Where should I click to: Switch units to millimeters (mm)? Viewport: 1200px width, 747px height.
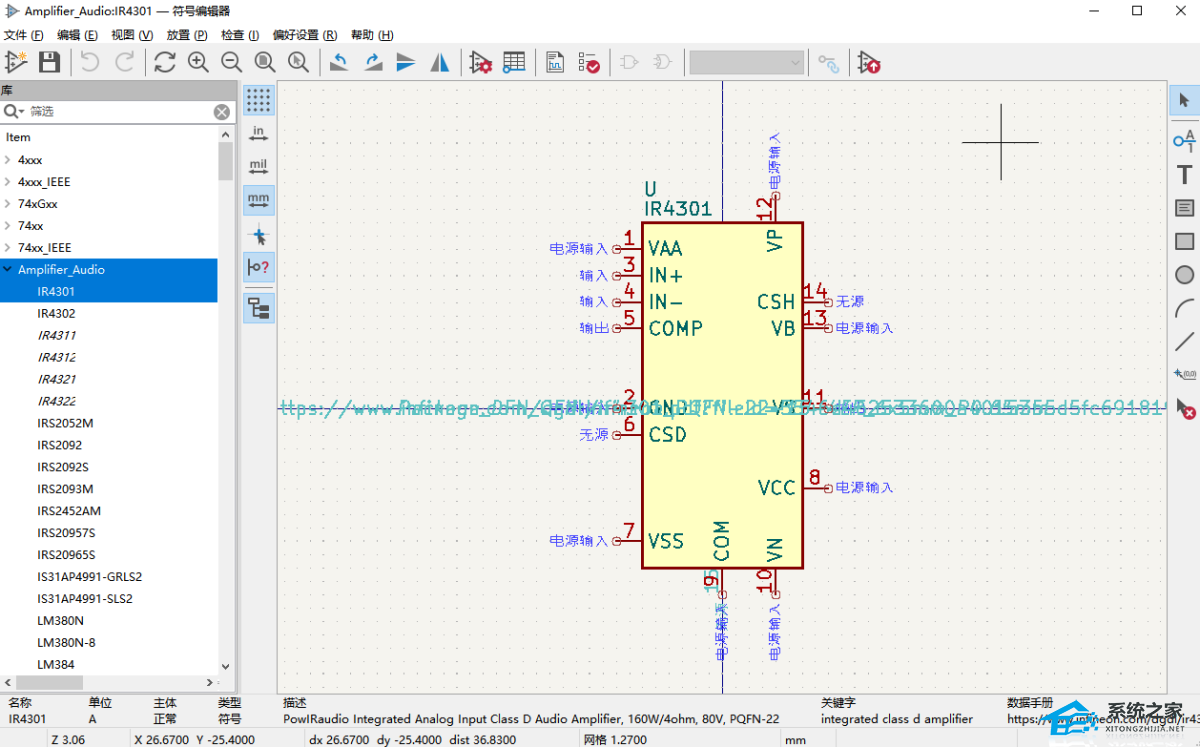pyautogui.click(x=259, y=200)
